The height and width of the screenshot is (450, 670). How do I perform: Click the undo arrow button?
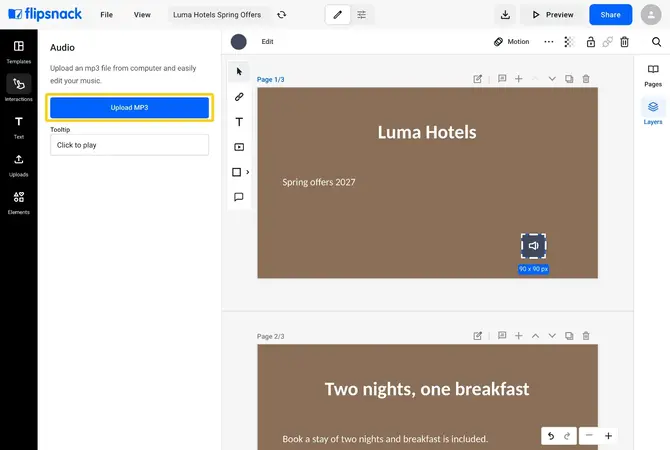(551, 436)
